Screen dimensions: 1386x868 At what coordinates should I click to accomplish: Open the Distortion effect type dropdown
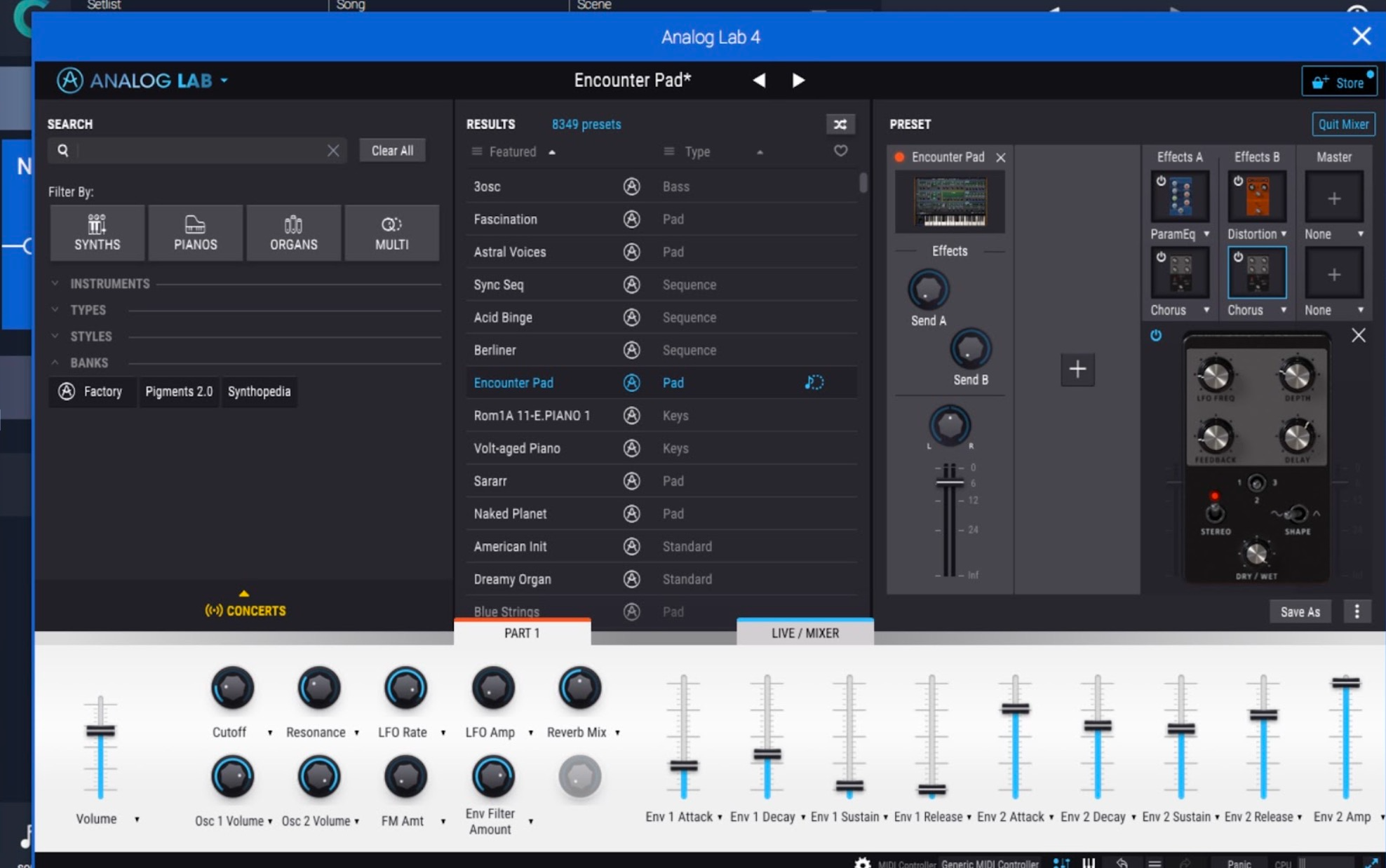pyautogui.click(x=1284, y=234)
